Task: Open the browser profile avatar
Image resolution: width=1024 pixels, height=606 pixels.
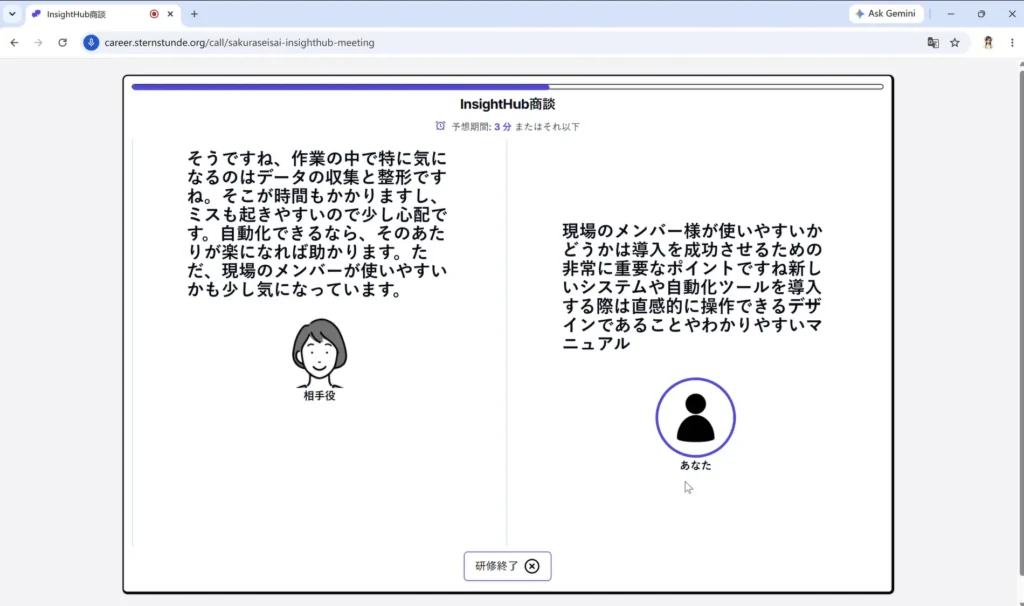Action: click(988, 42)
